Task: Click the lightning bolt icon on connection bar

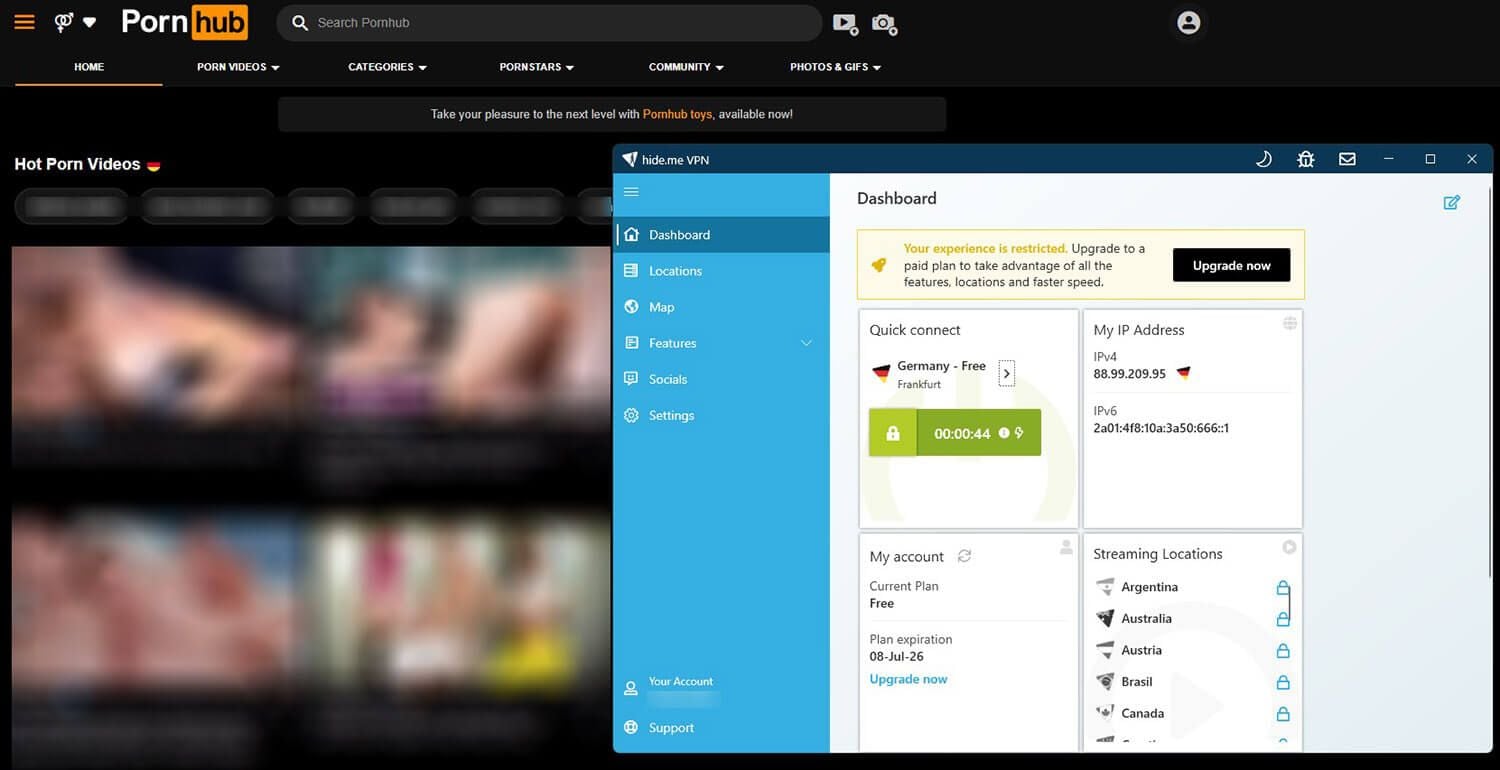Action: click(x=1019, y=433)
